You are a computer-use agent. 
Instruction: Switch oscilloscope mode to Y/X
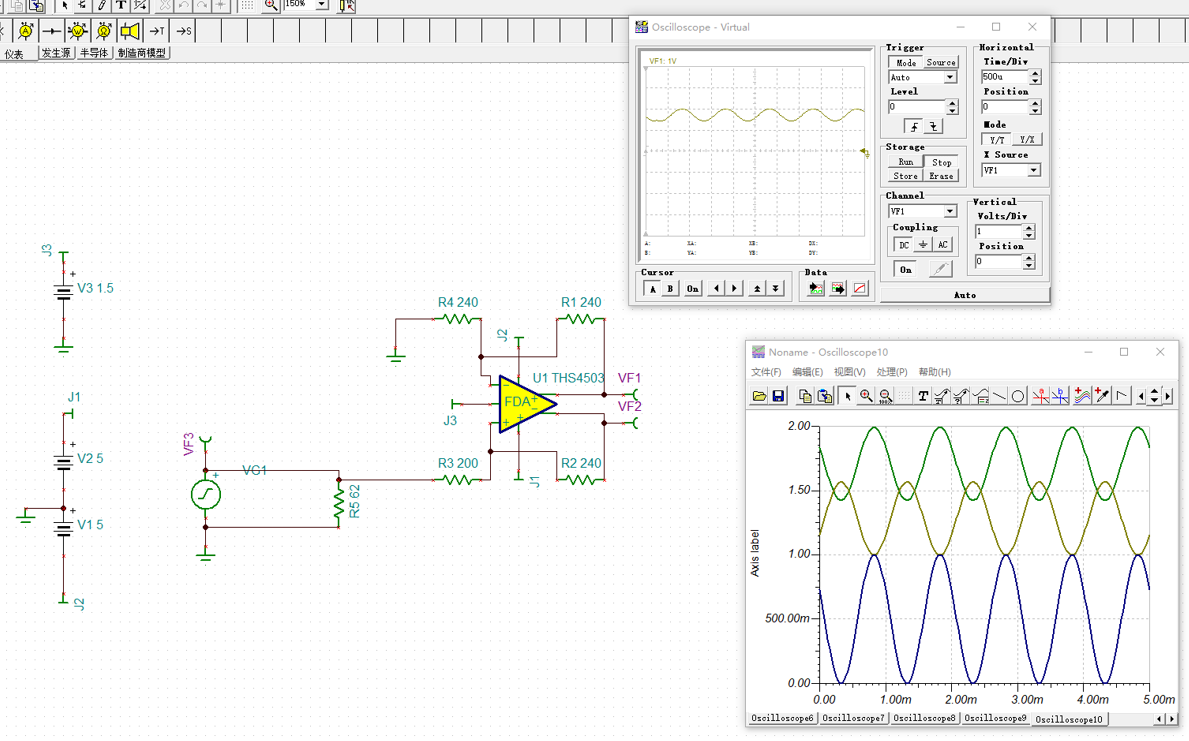click(1026, 140)
